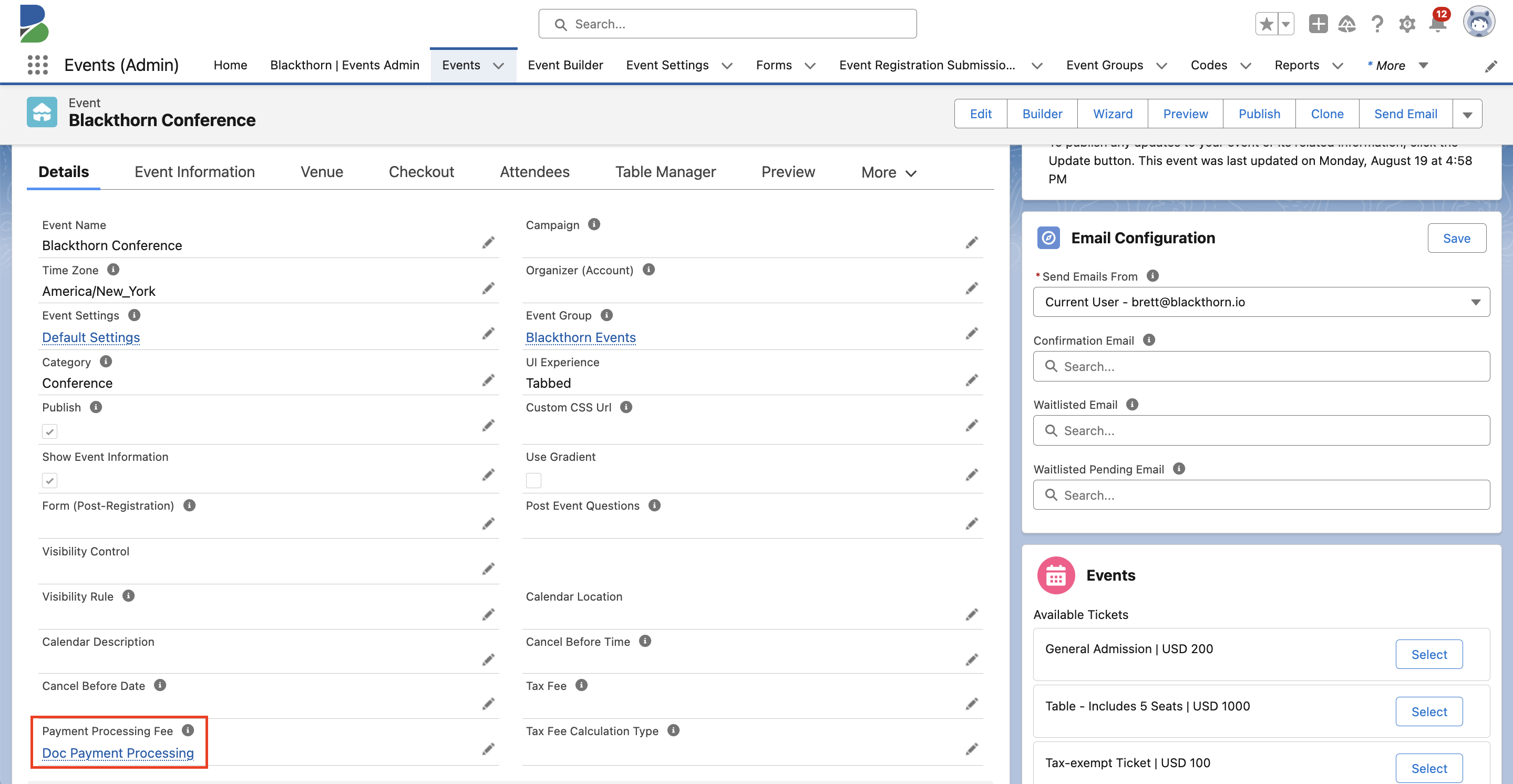This screenshot has height=784, width=1513.
Task: Click the Event Builder icon in toolbar
Action: (566, 64)
